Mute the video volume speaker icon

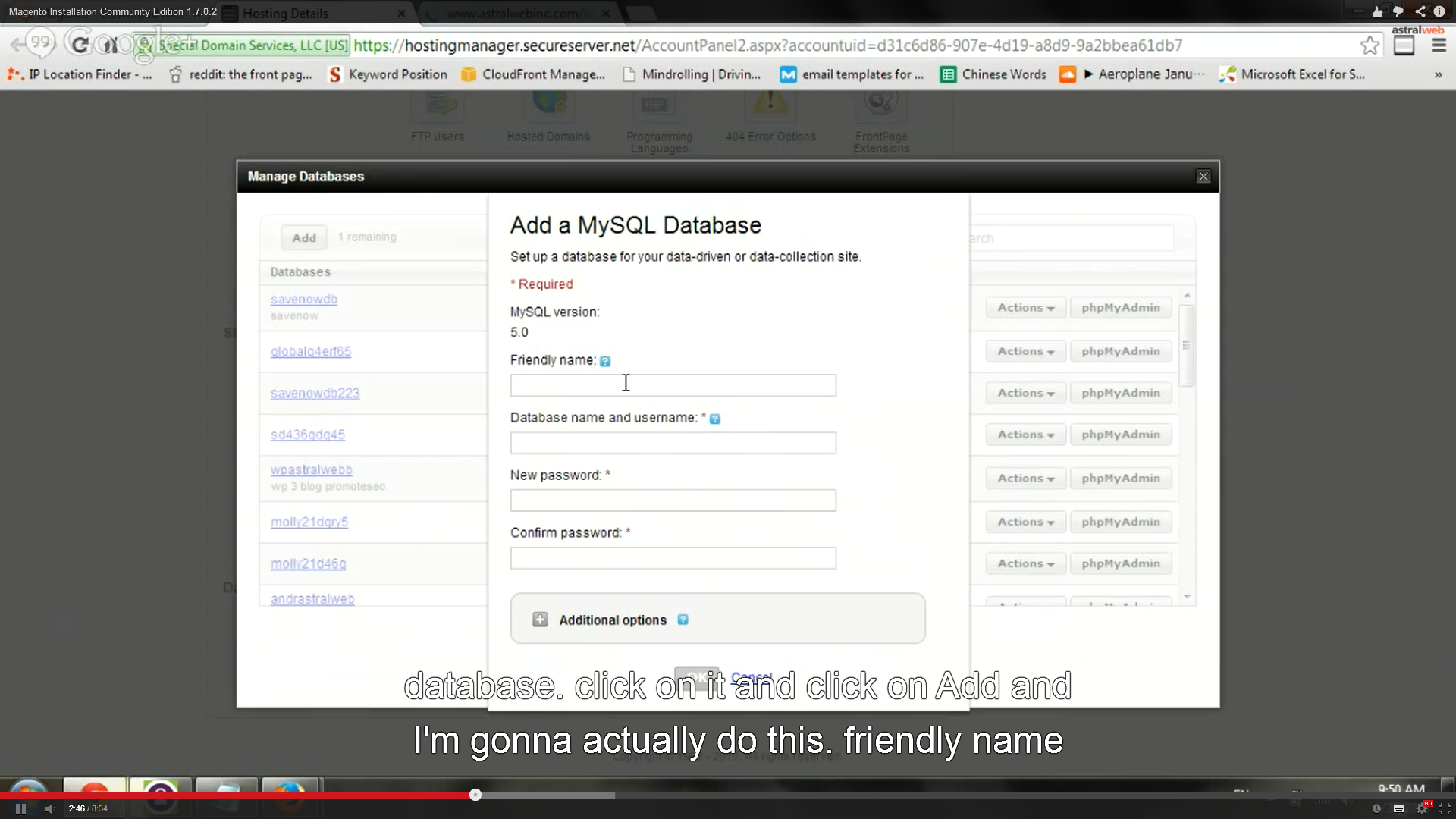tap(50, 808)
